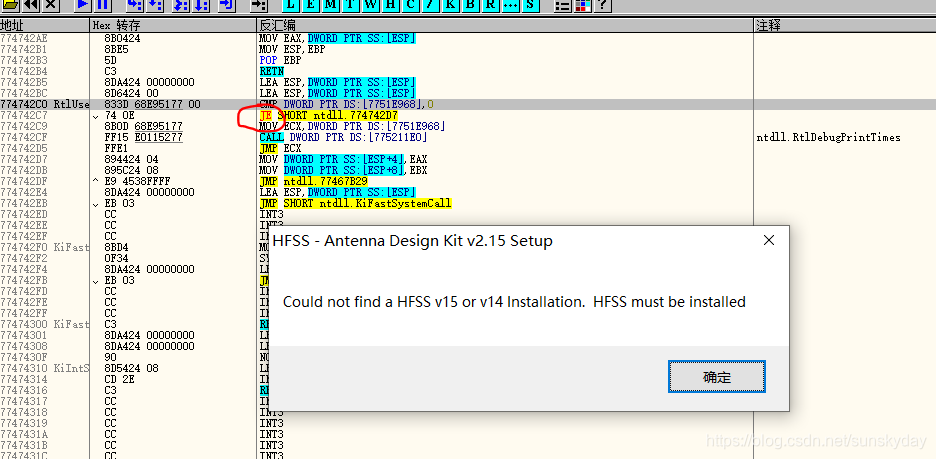Click the Go to address icon
The width and height of the screenshot is (936, 459).
(258, 5)
